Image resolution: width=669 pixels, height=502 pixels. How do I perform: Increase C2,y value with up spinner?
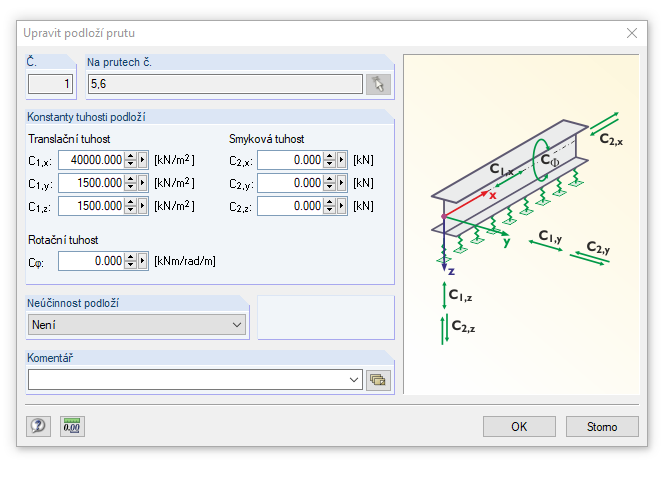point(329,179)
